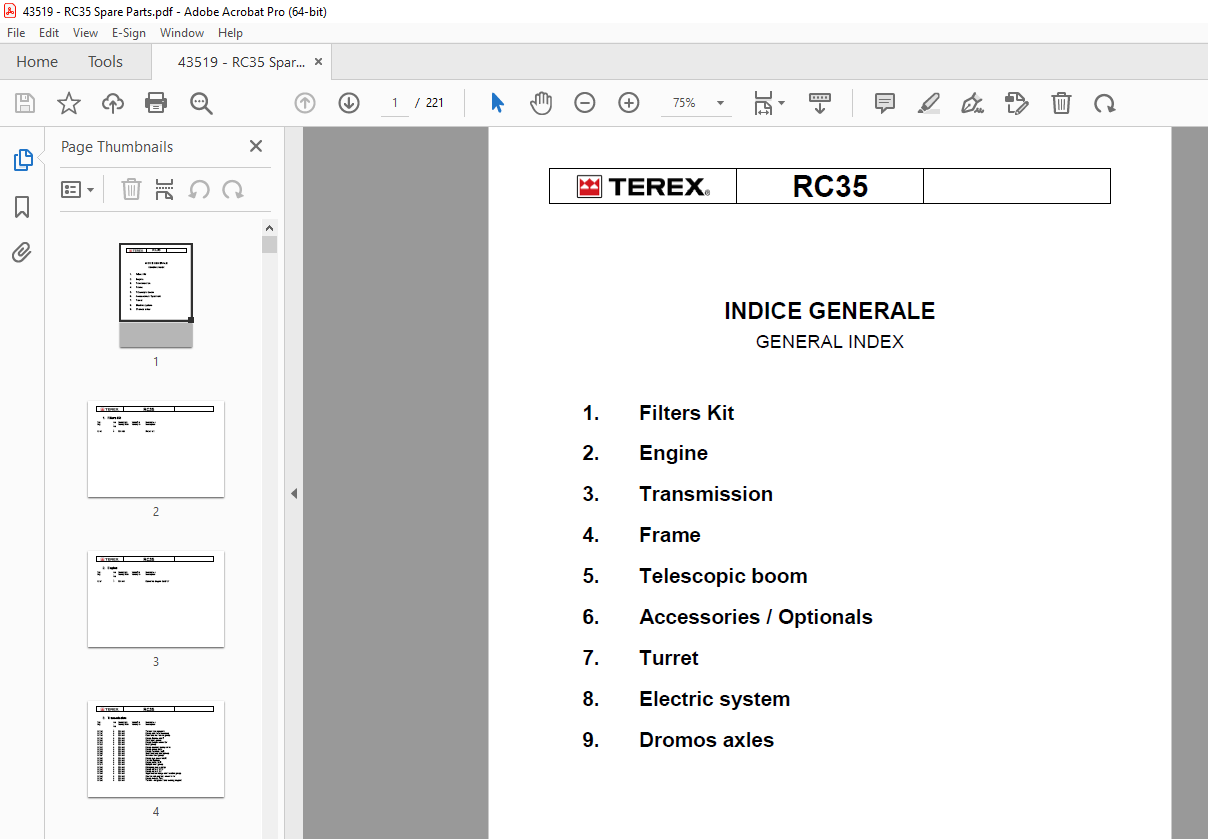Select page 3 thumbnail
1208x839 pixels.
coord(156,599)
